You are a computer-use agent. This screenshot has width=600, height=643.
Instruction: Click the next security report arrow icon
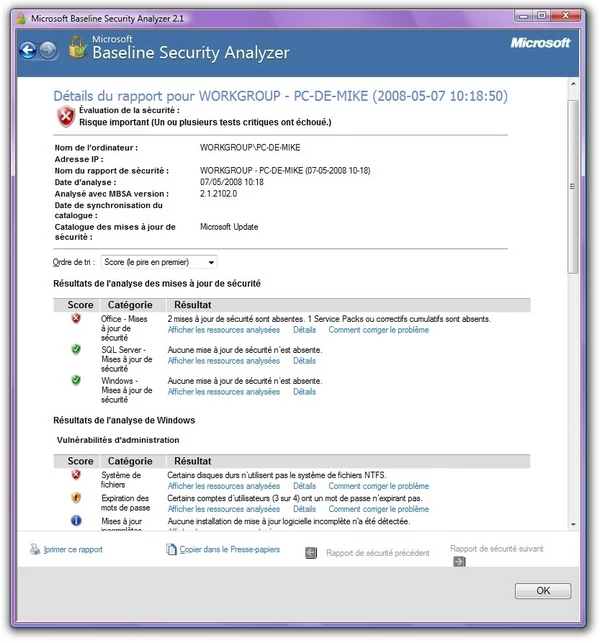pyautogui.click(x=459, y=561)
